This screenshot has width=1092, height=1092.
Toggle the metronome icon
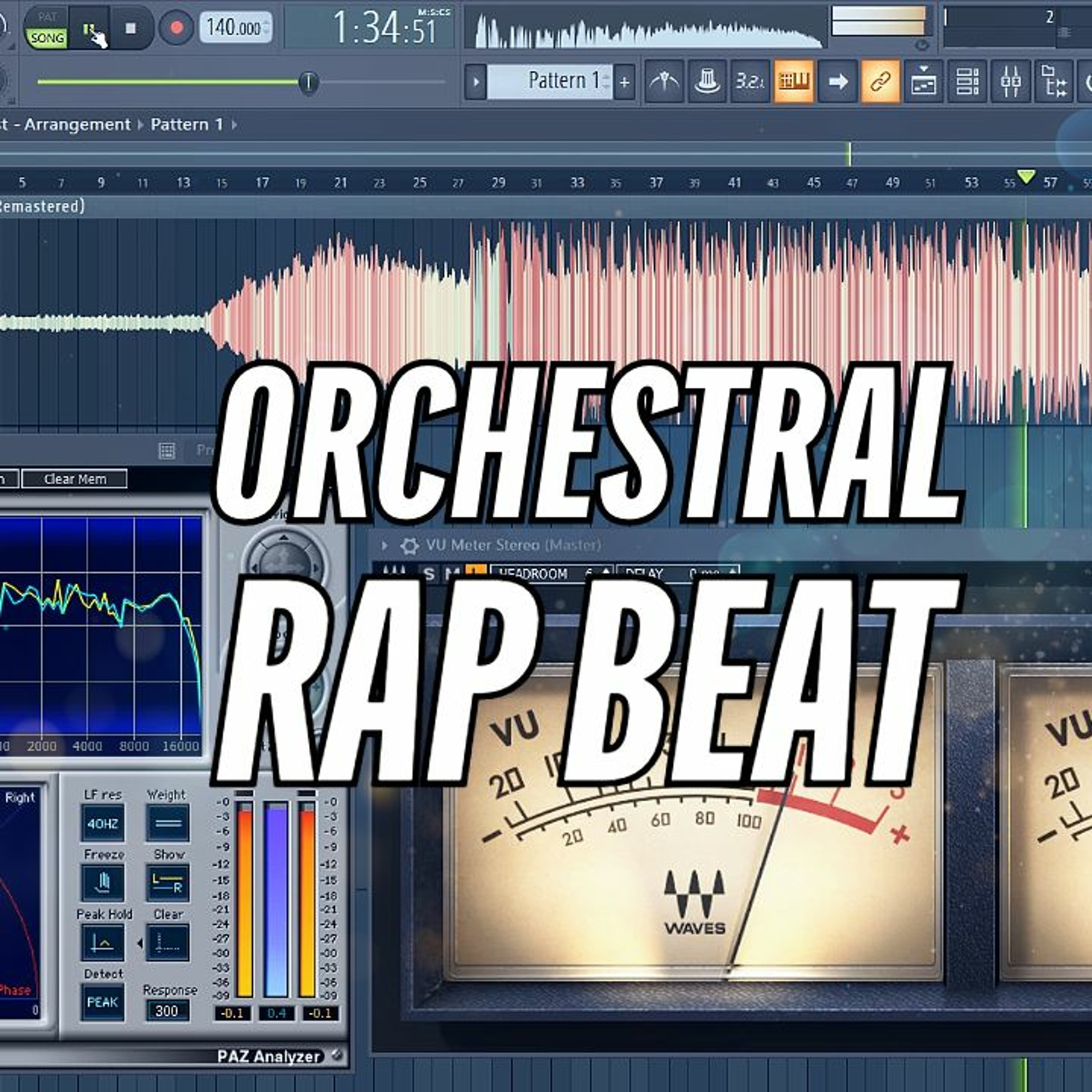(x=664, y=82)
